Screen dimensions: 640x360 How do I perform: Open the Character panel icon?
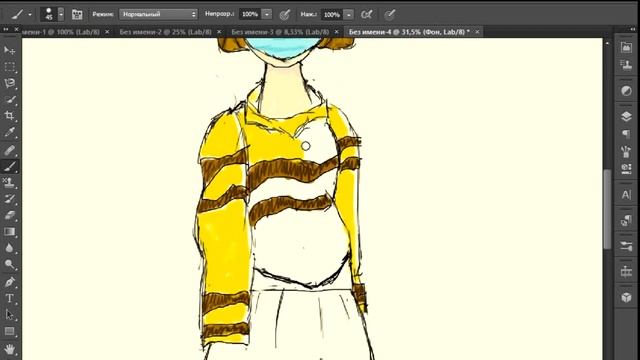pyautogui.click(x=626, y=195)
